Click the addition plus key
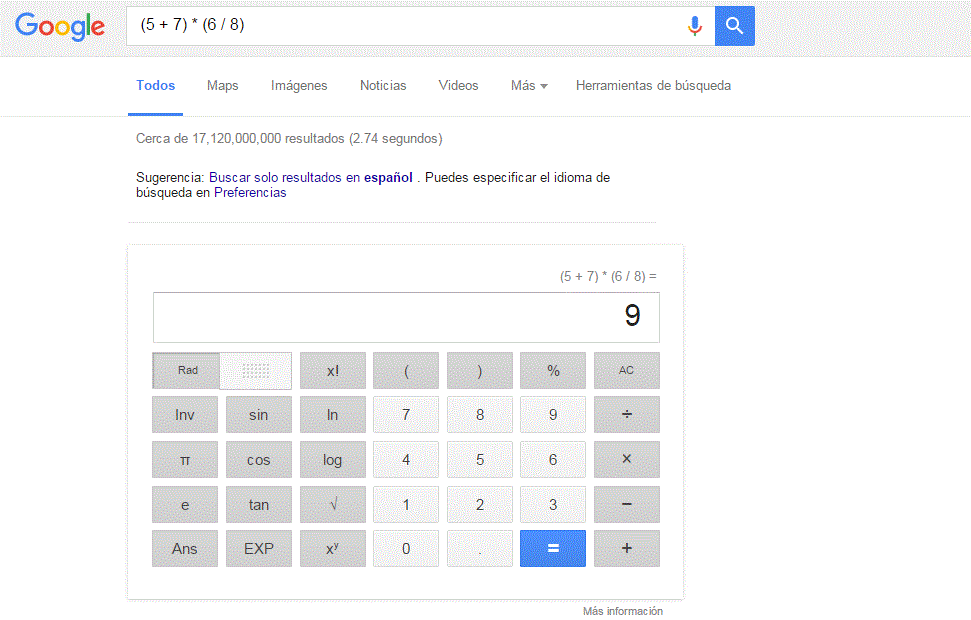971x620 pixels. [x=627, y=548]
